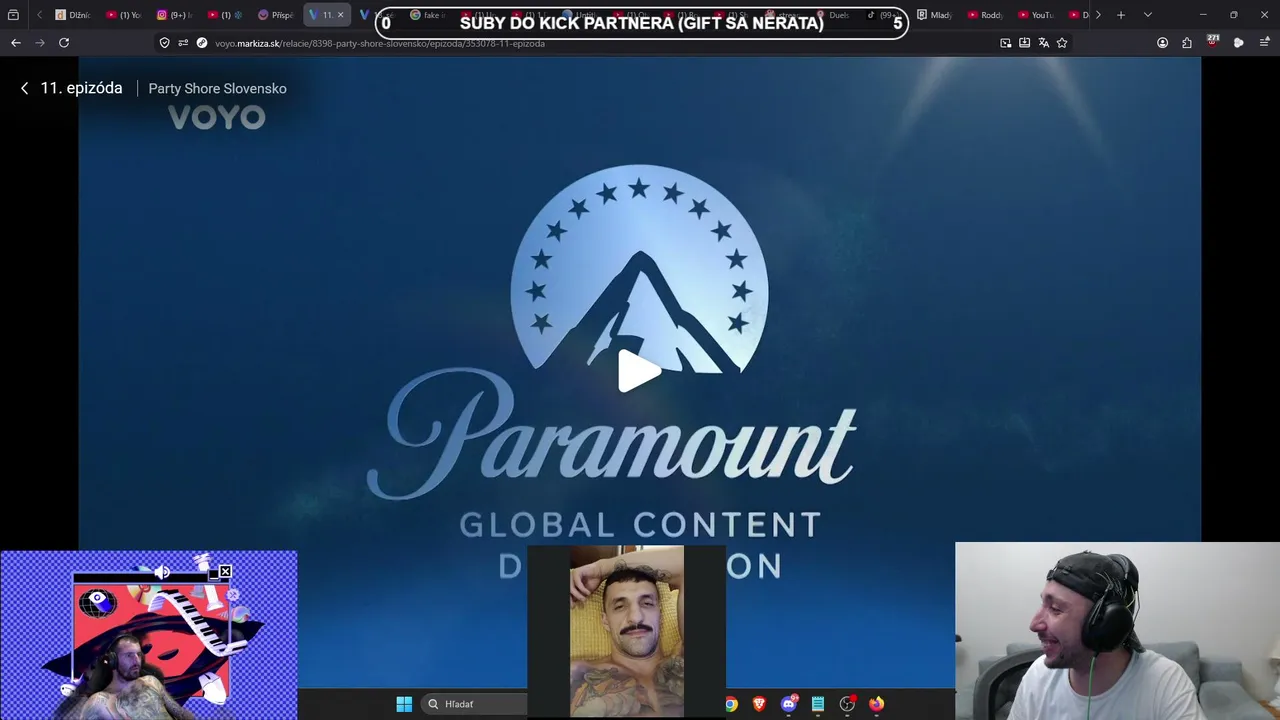
Task: Switch to the Mlady tab
Action: [934, 15]
